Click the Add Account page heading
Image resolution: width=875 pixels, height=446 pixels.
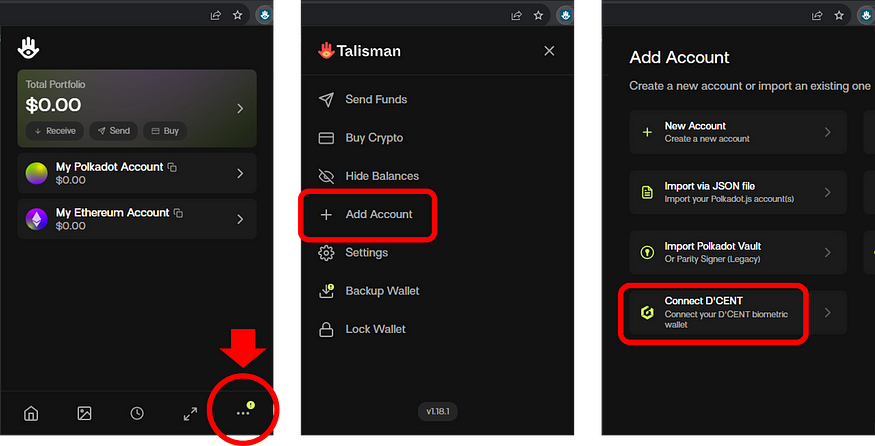pyautogui.click(x=679, y=57)
